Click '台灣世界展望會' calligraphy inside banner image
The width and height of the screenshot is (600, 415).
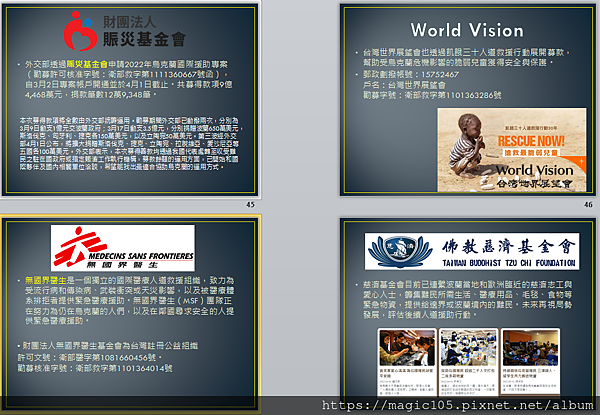(535, 183)
